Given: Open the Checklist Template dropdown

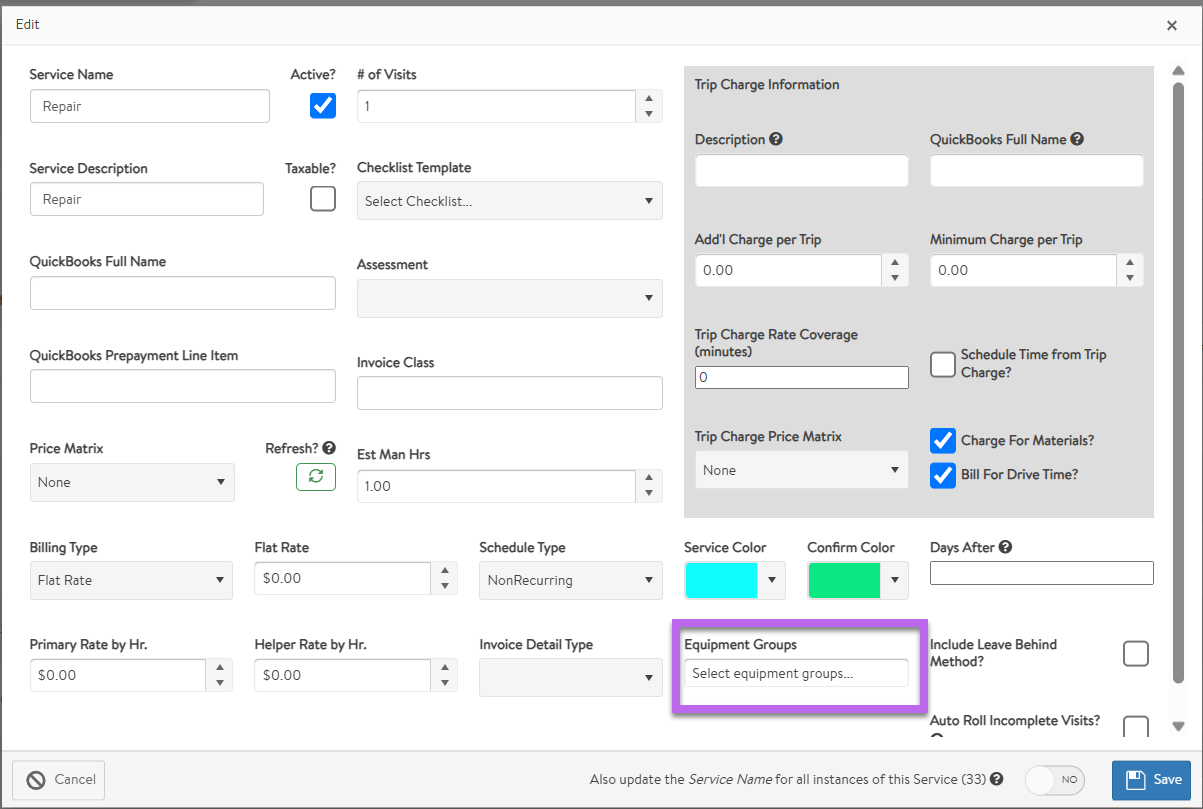Looking at the screenshot, I should point(509,201).
